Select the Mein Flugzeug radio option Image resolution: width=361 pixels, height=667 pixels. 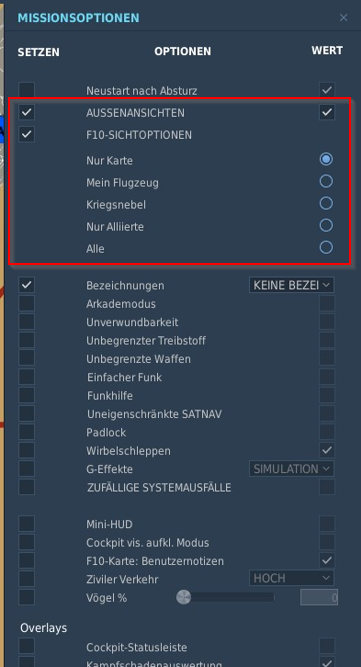pyautogui.click(x=326, y=181)
